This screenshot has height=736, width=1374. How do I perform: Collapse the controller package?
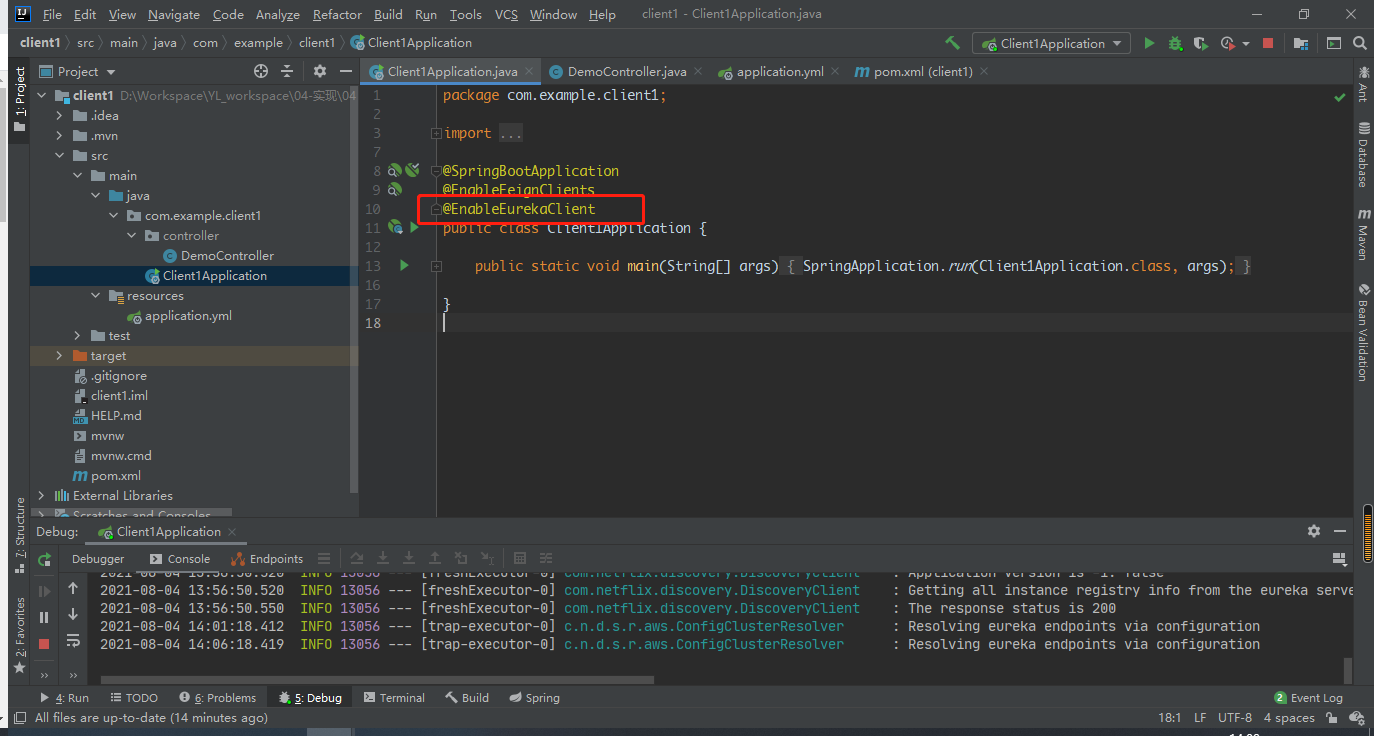131,236
